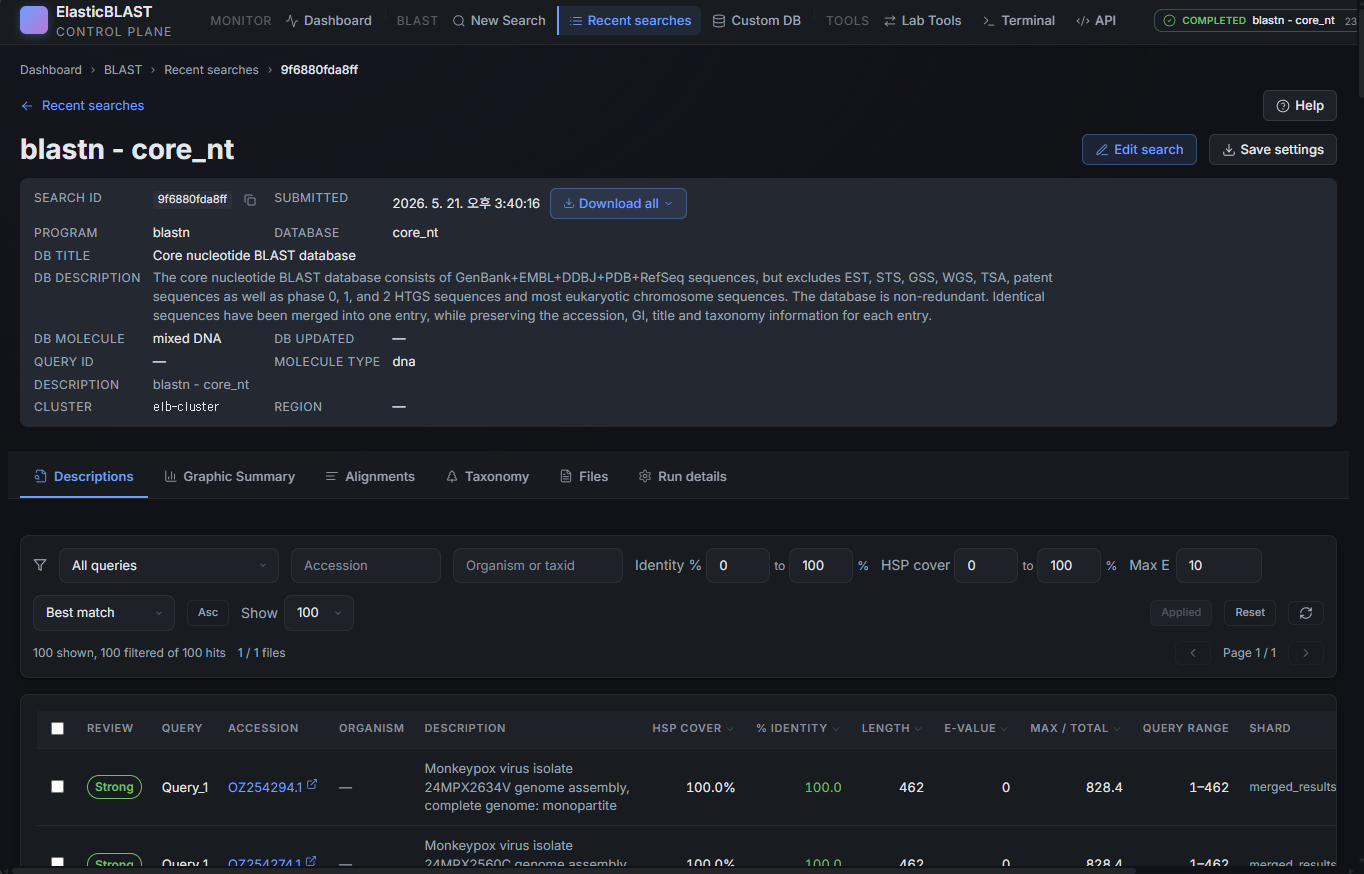Go back via the Recent searches link

pos(93,106)
